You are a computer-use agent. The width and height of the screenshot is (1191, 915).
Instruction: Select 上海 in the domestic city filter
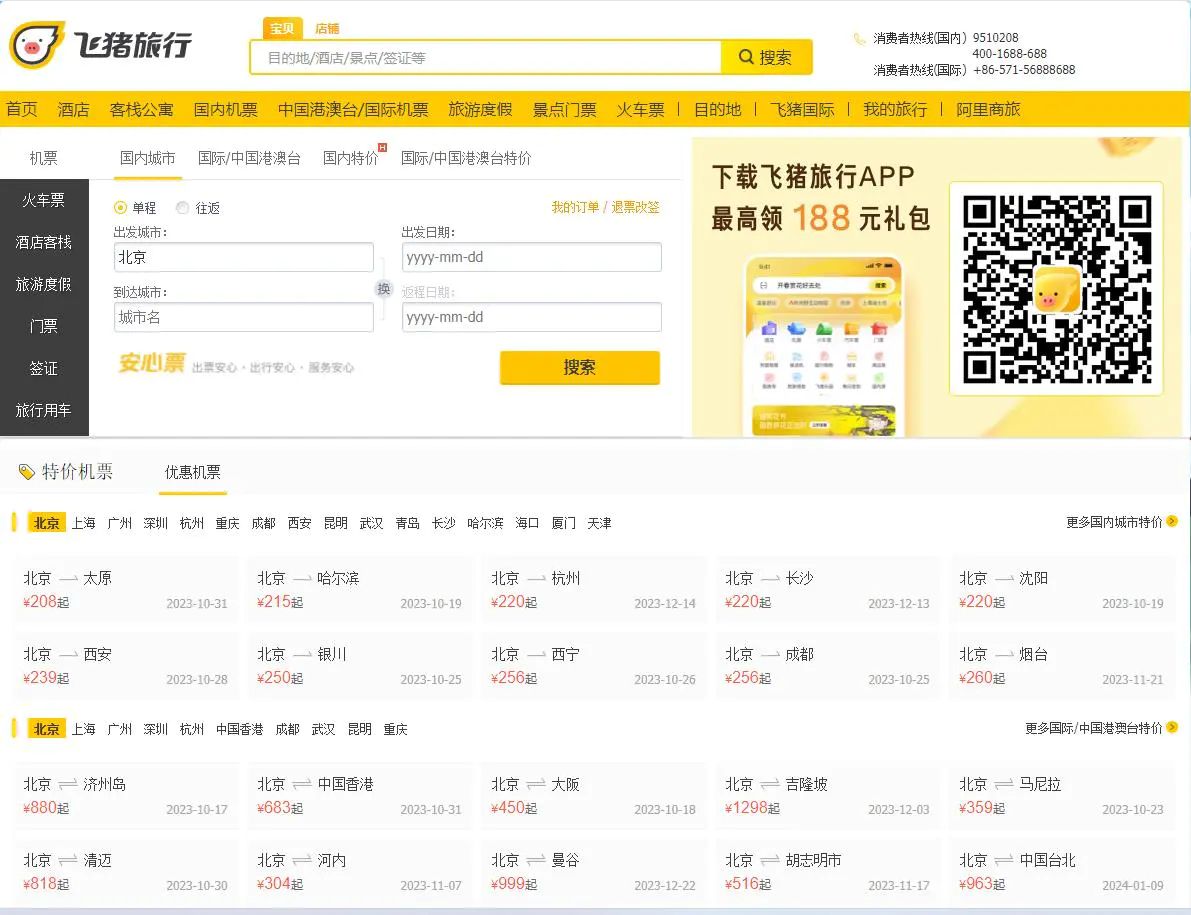pyautogui.click(x=84, y=523)
